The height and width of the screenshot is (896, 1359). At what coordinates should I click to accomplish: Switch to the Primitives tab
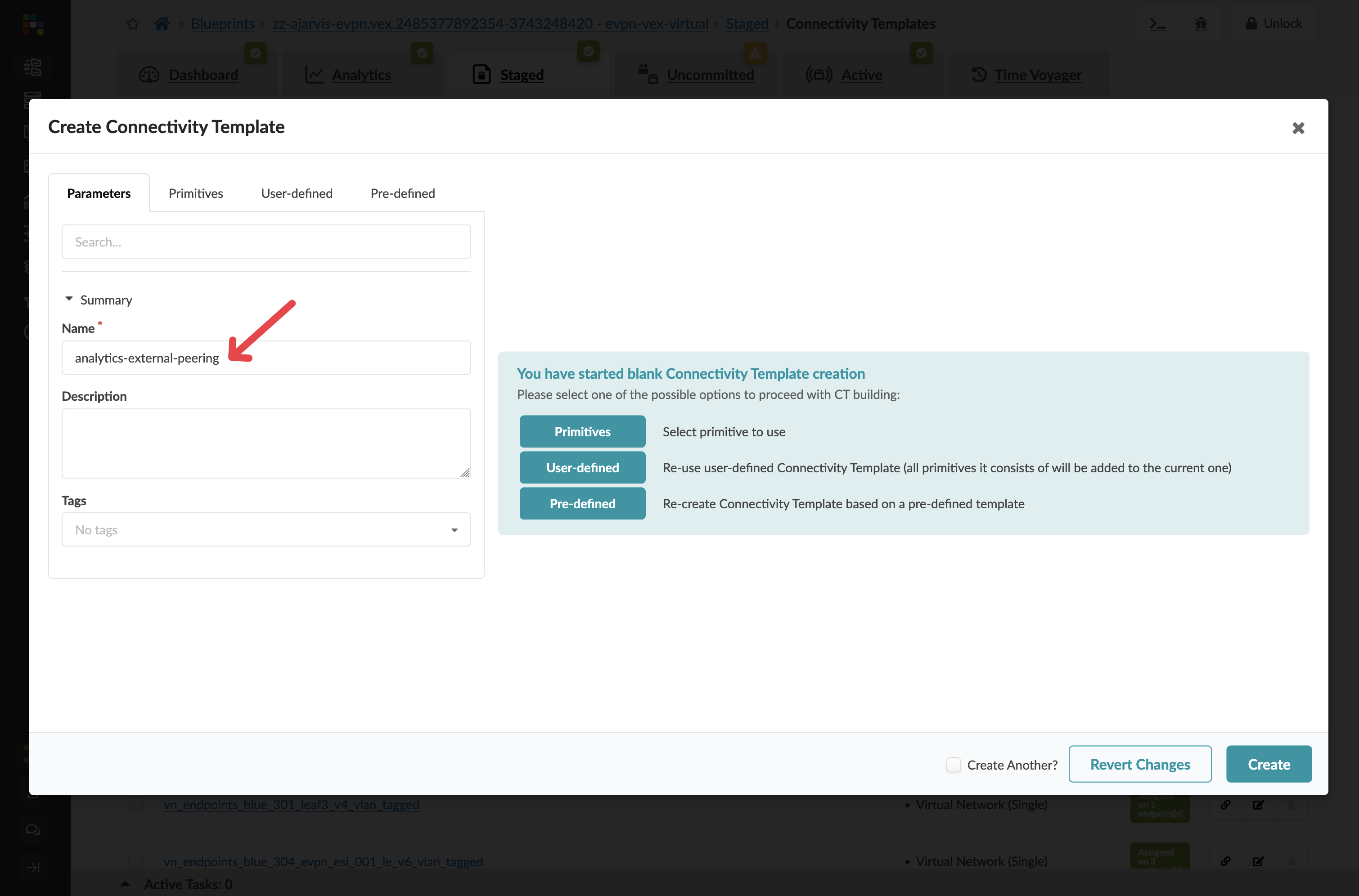click(x=196, y=193)
